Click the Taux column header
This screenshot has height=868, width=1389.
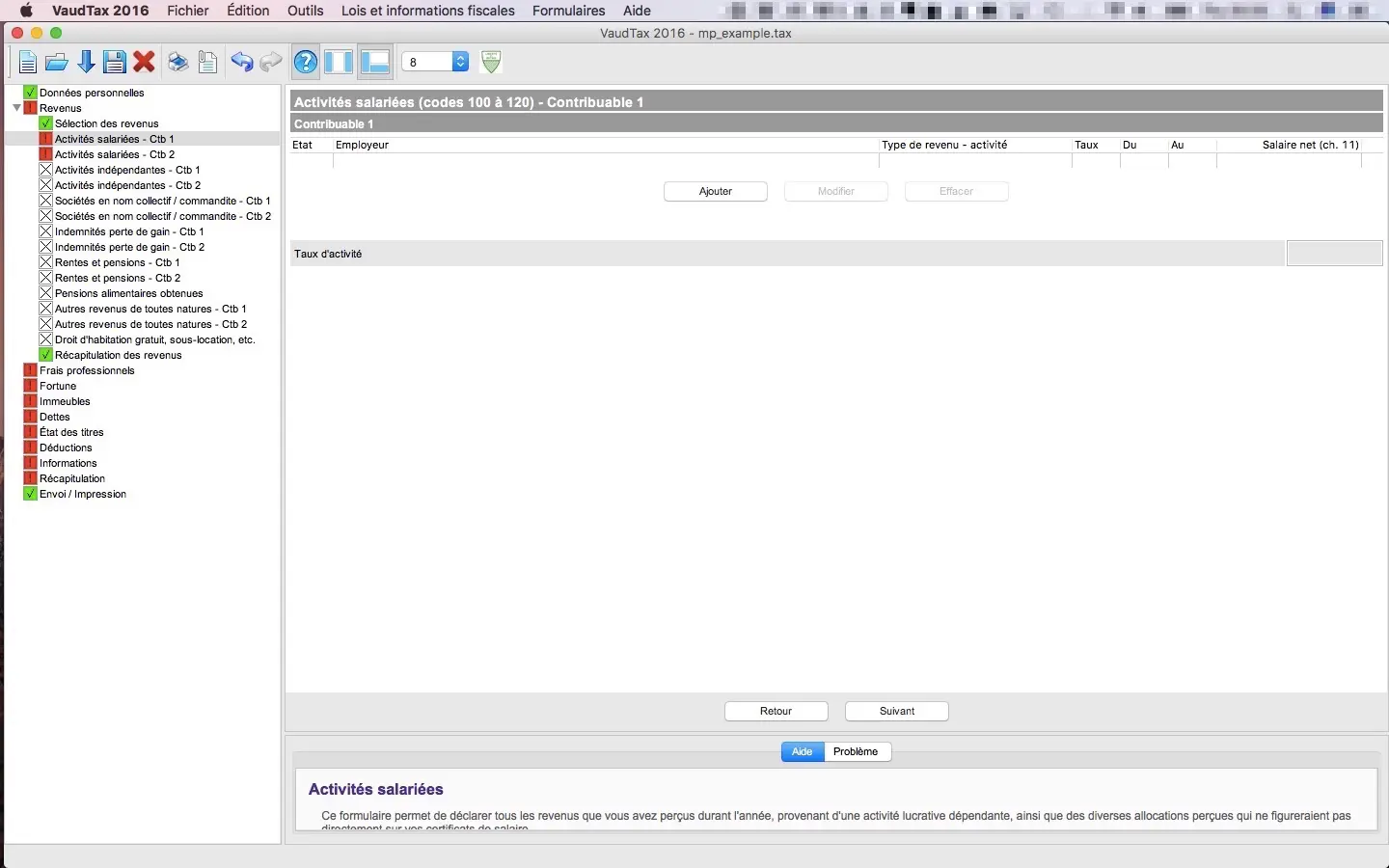pyautogui.click(x=1096, y=145)
